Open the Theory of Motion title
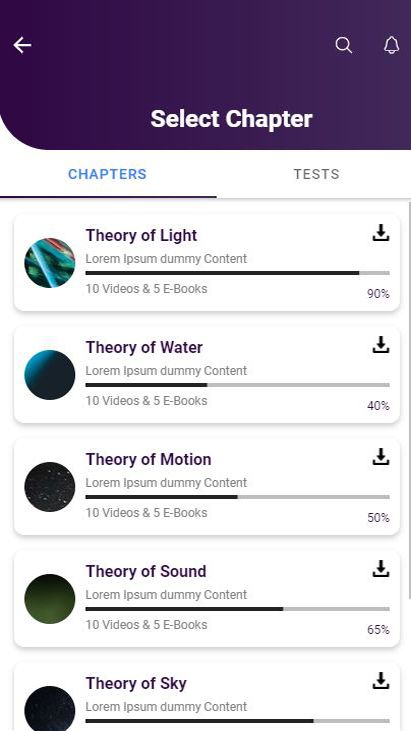This screenshot has height=731, width=411. (x=148, y=459)
